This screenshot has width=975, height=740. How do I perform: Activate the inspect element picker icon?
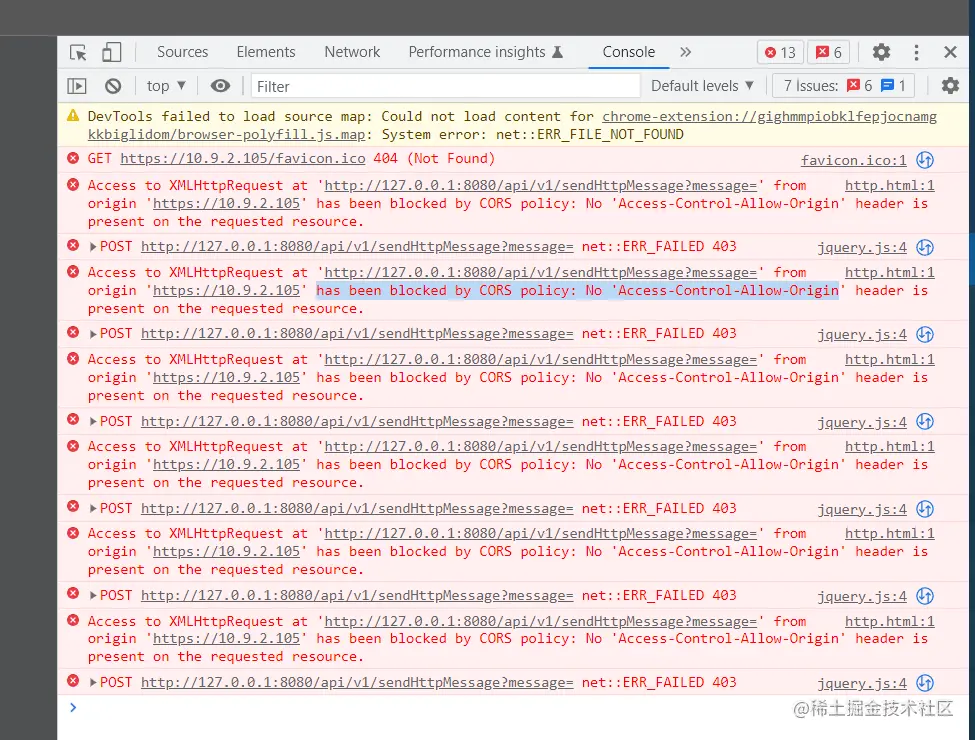[78, 52]
